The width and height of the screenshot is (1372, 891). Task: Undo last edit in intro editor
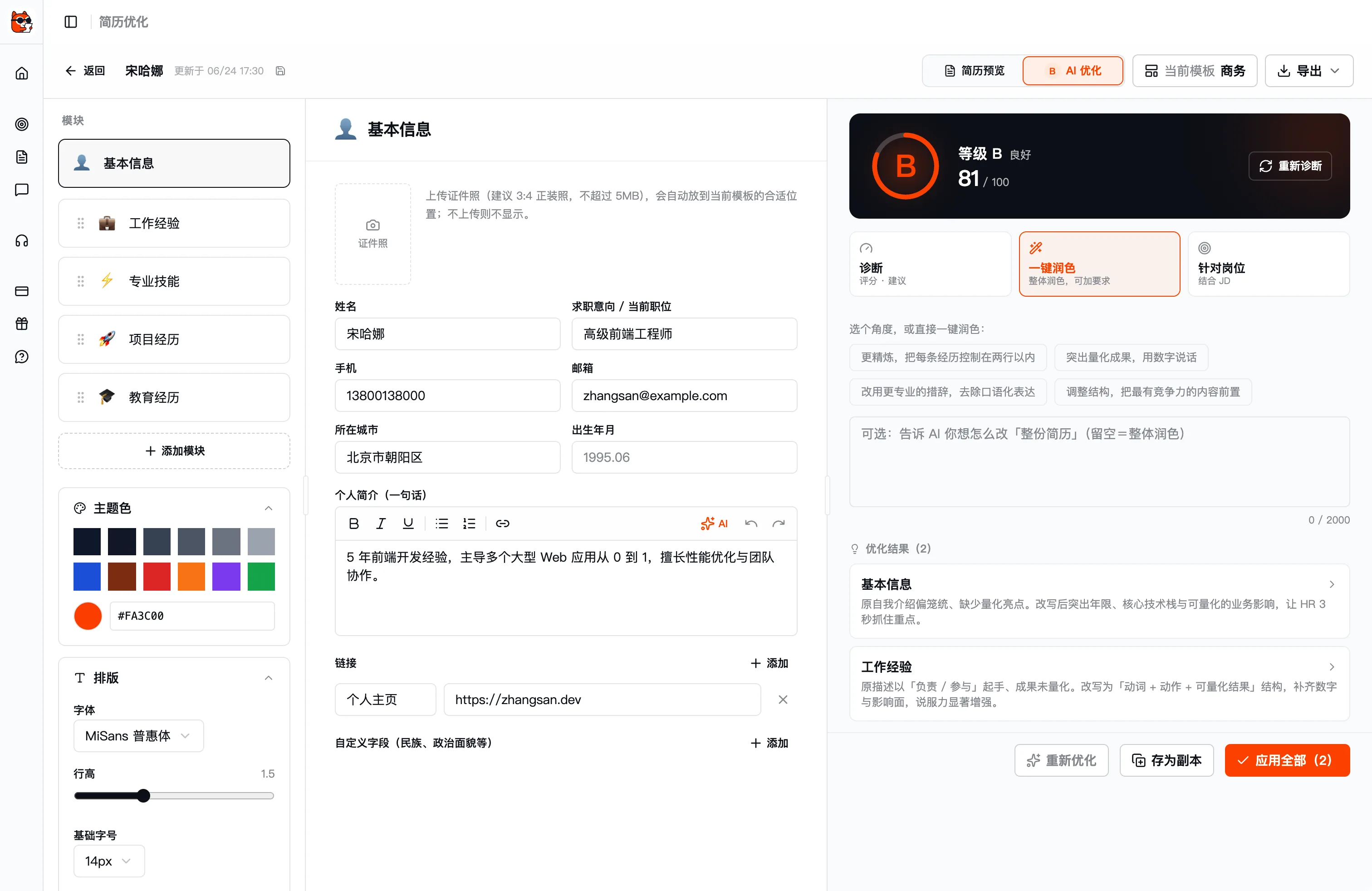750,524
